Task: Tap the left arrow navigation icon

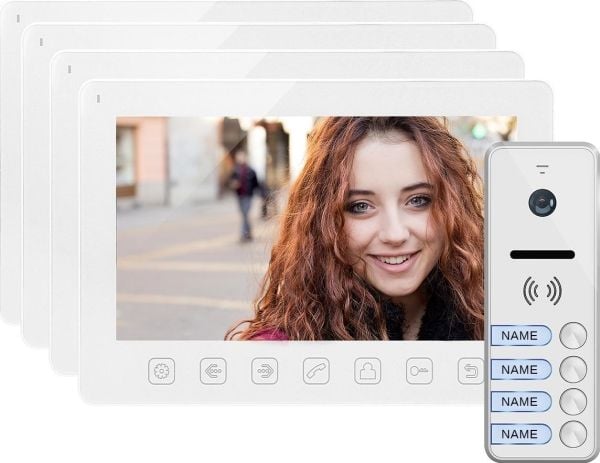Action: 213,371
